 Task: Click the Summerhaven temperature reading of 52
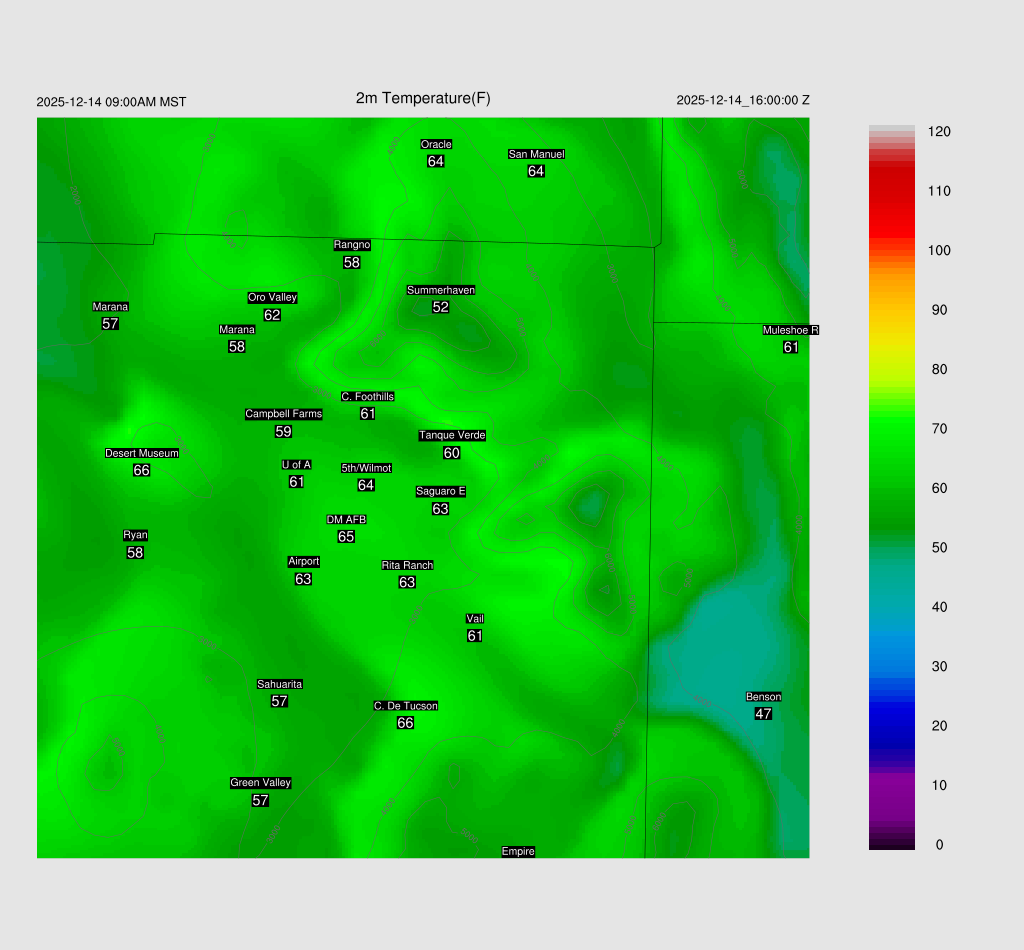pyautogui.click(x=441, y=307)
